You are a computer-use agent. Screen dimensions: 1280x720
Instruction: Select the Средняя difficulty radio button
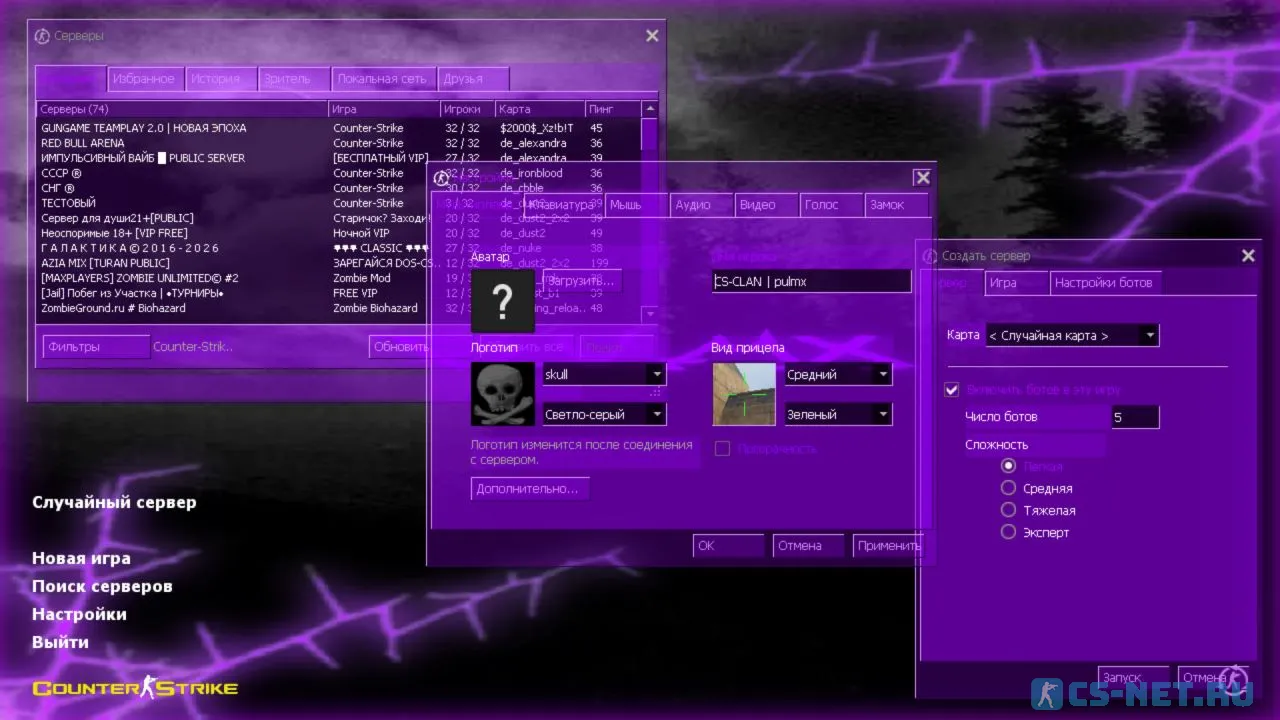click(x=1008, y=488)
